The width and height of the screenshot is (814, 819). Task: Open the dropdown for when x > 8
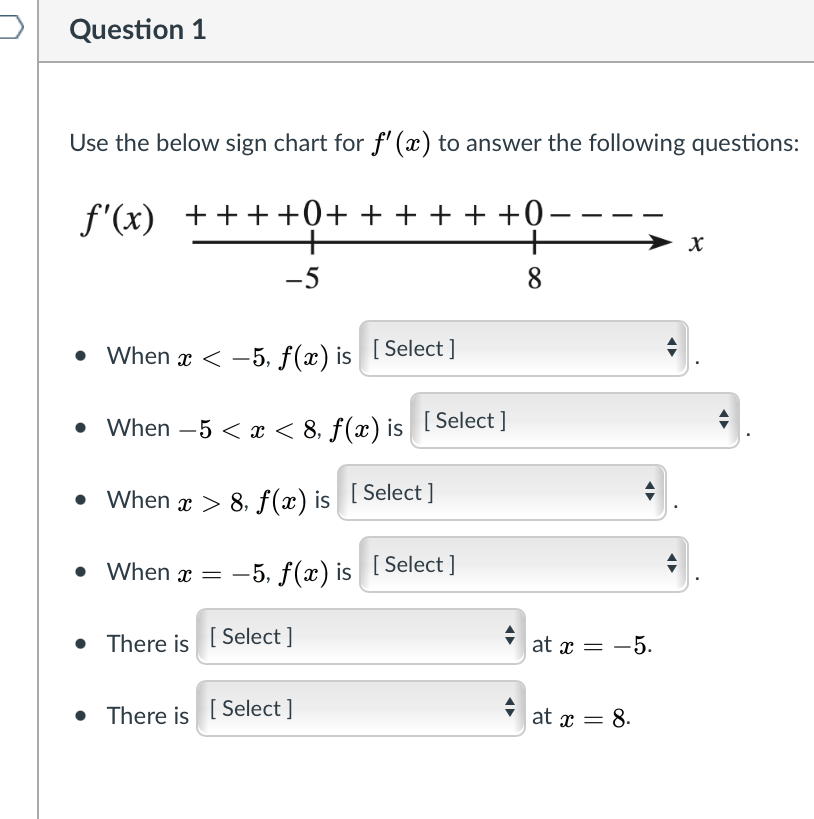click(x=500, y=491)
